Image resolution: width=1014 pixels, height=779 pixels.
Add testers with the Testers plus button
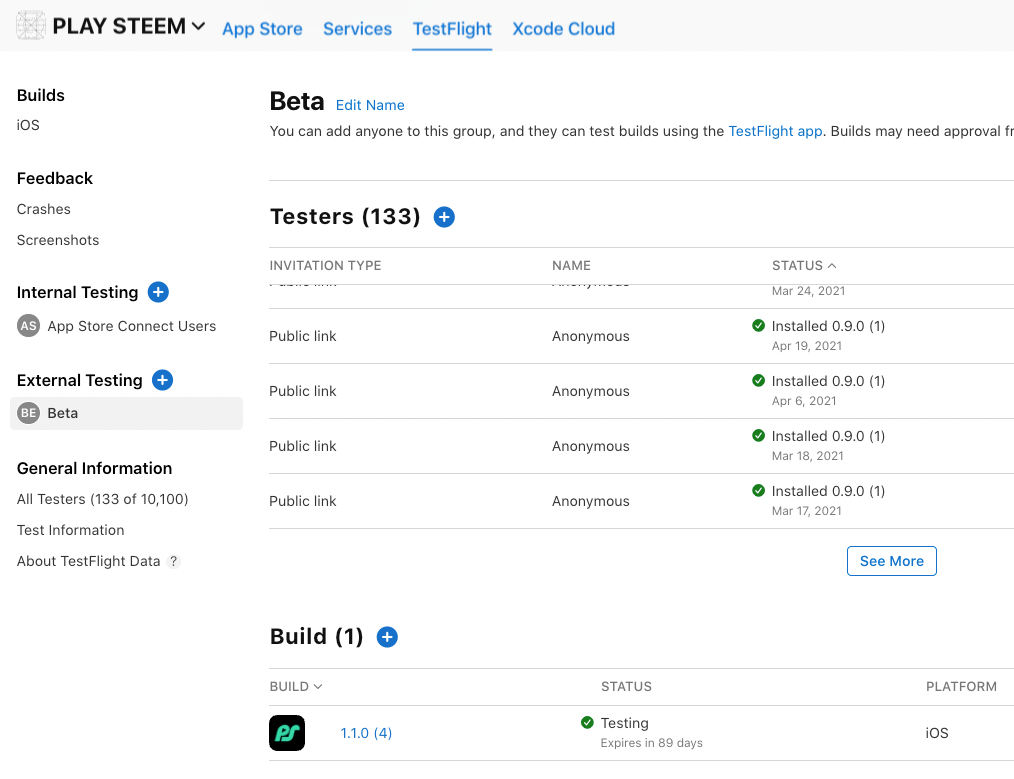tap(444, 217)
